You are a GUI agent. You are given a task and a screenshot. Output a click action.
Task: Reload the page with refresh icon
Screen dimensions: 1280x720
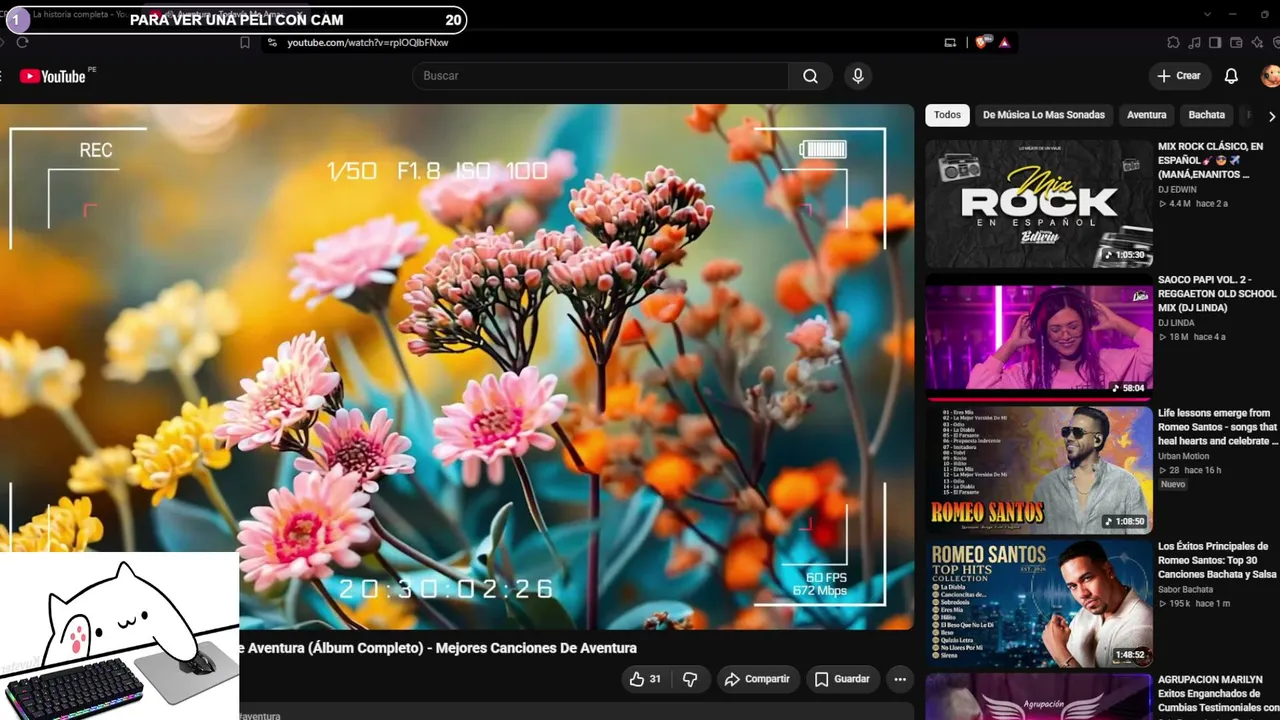coord(22,42)
